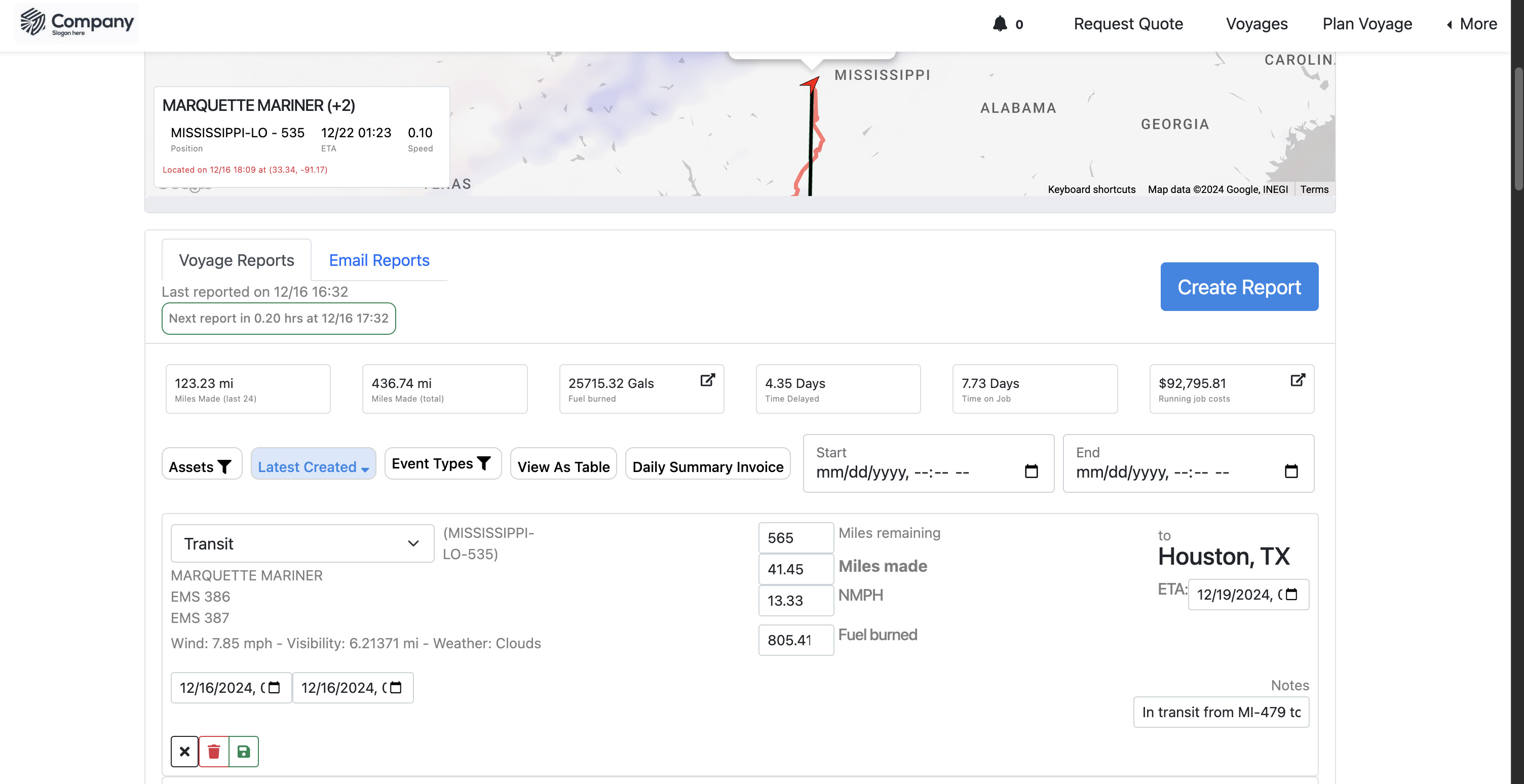The width and height of the screenshot is (1524, 784).
Task: Click the red trash delete icon
Action: (214, 752)
